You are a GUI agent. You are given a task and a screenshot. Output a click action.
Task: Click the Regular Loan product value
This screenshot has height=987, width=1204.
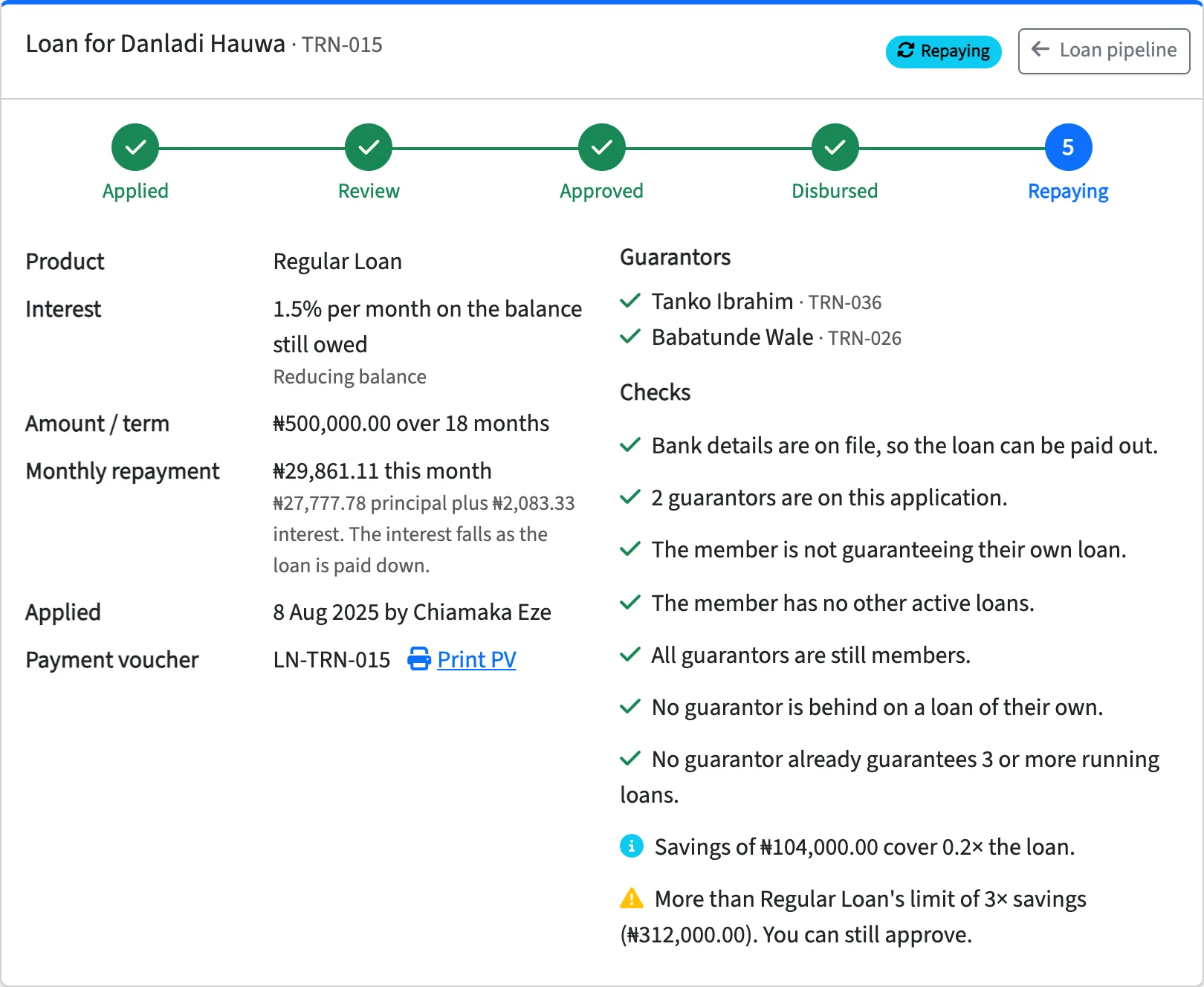point(337,261)
